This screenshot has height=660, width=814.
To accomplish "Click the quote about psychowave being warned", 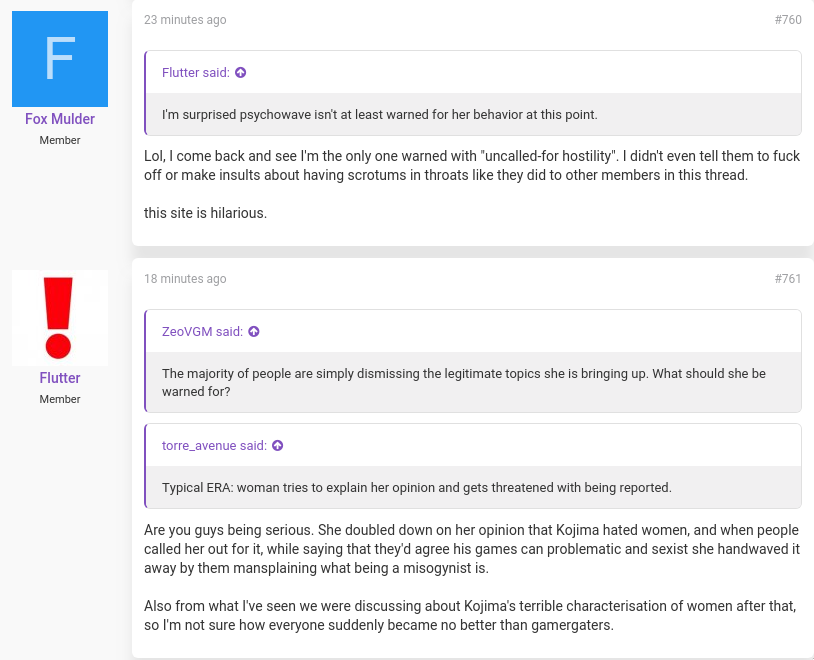I will point(379,115).
